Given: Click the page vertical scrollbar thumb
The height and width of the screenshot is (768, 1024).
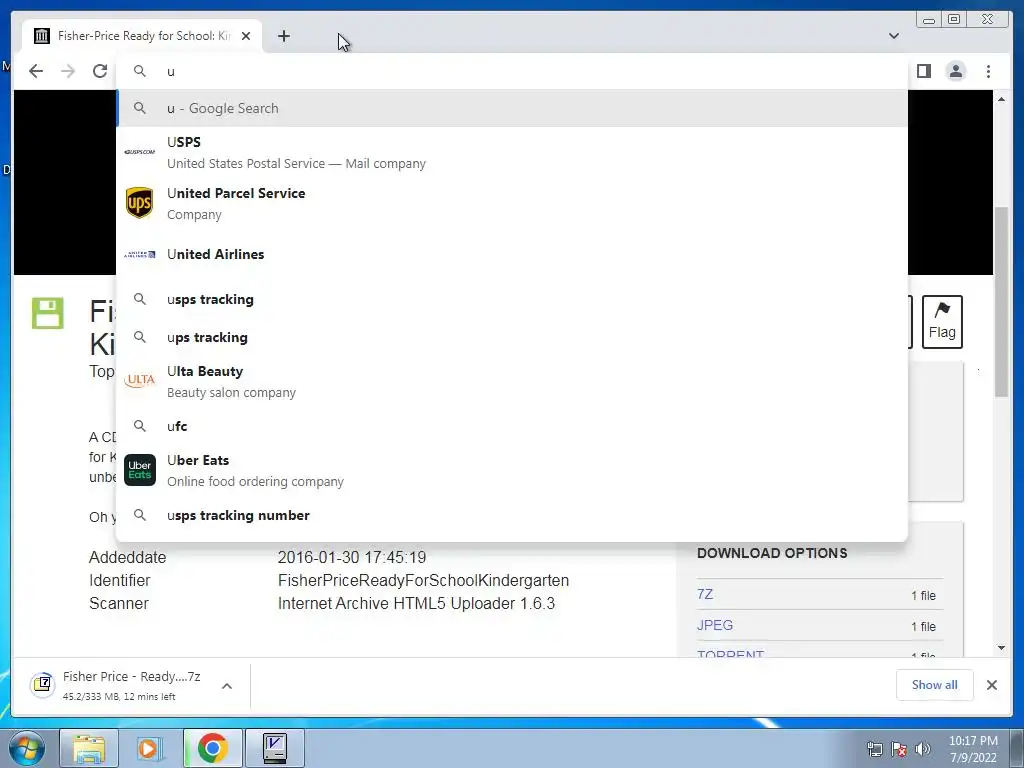Looking at the screenshot, I should click(1001, 301).
